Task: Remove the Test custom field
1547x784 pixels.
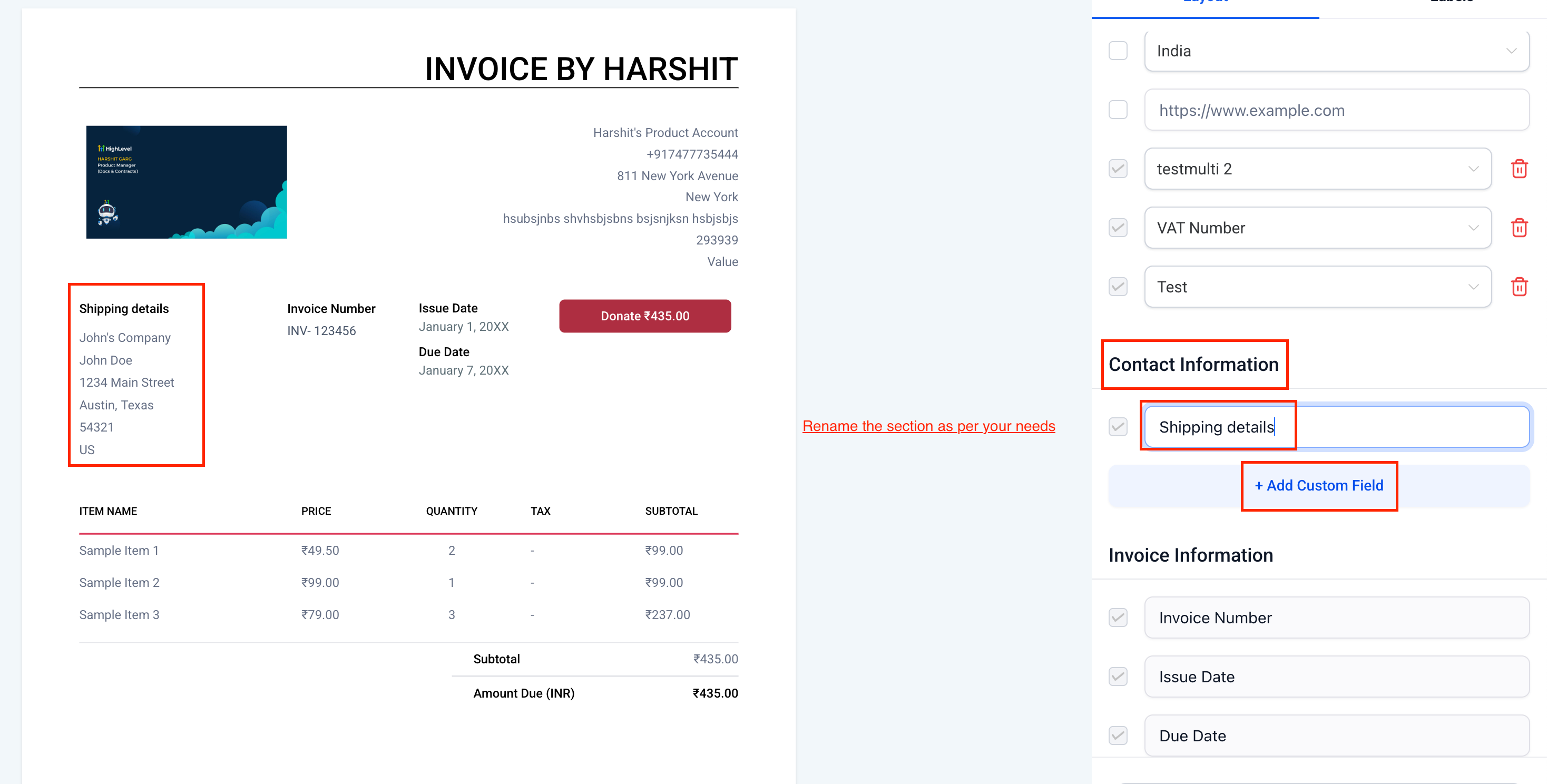Action: pyautogui.click(x=1519, y=286)
